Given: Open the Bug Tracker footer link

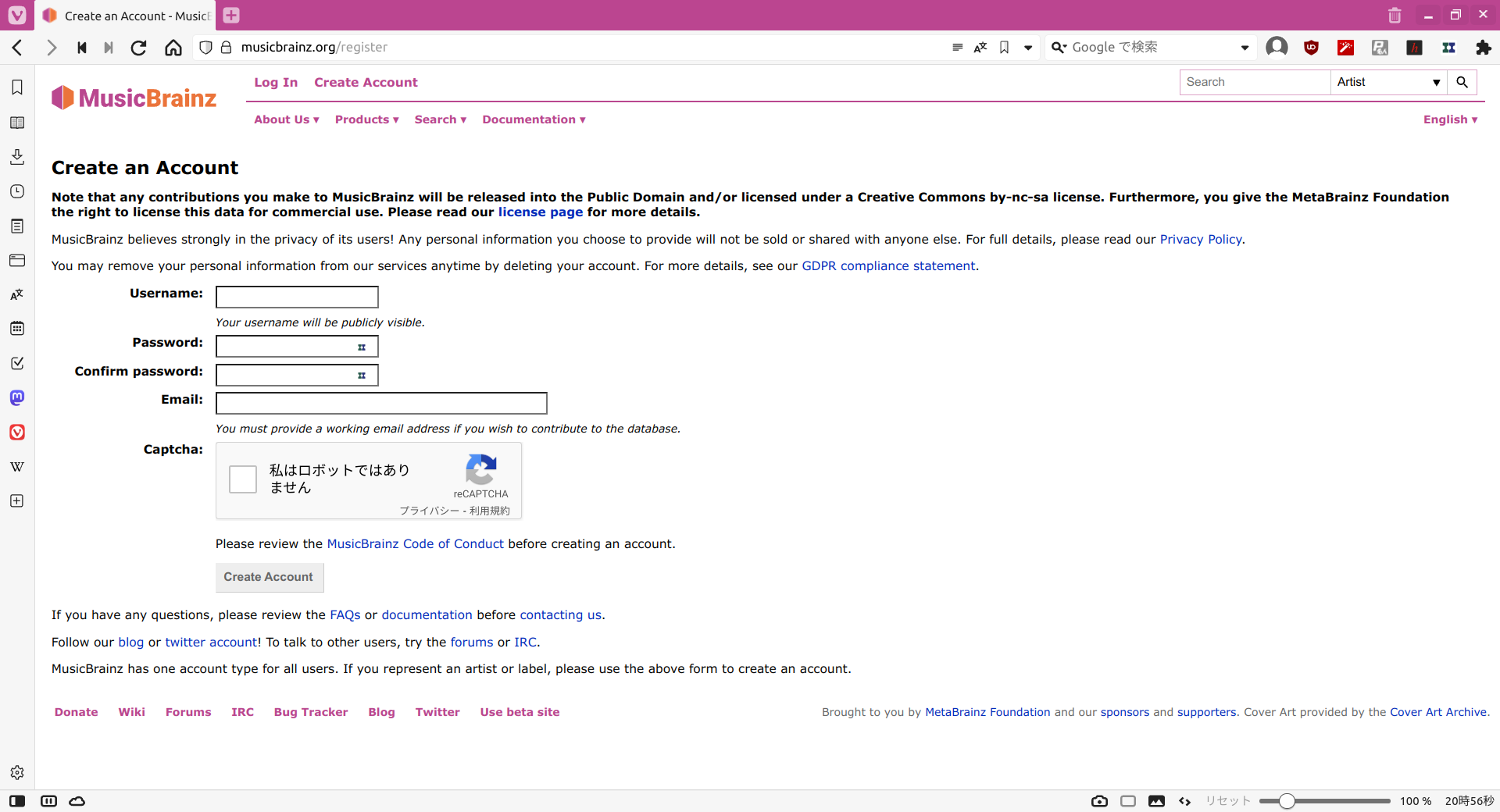Looking at the screenshot, I should pyautogui.click(x=311, y=712).
